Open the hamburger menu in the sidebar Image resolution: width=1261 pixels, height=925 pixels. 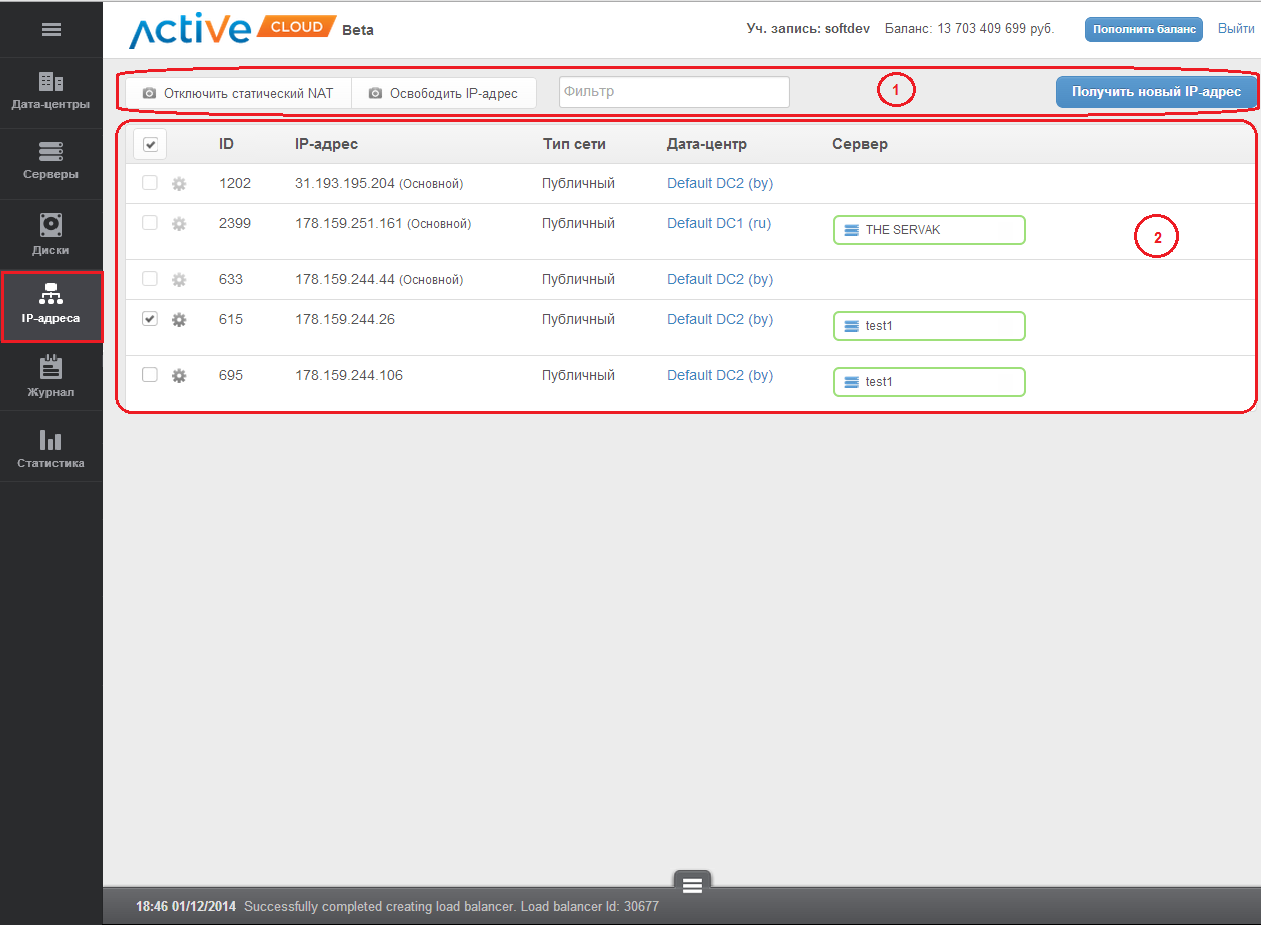(x=51, y=30)
